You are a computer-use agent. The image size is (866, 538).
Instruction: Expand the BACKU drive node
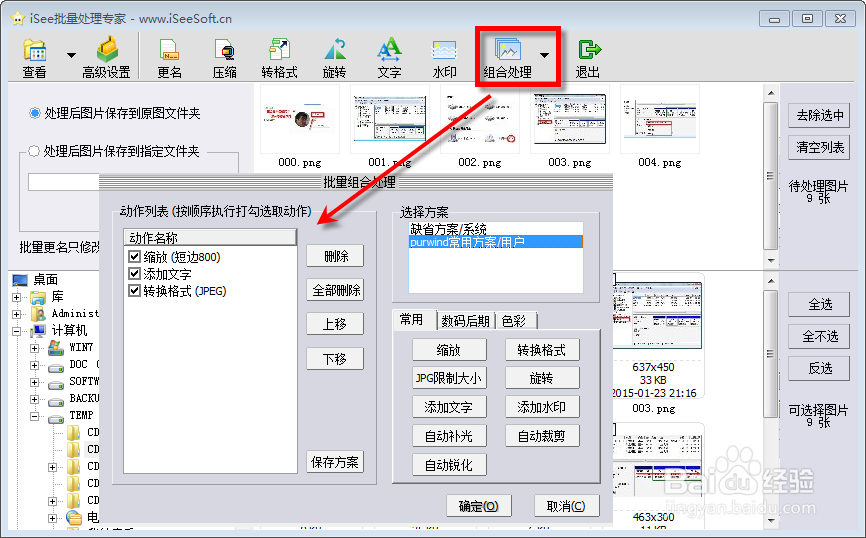pos(34,399)
